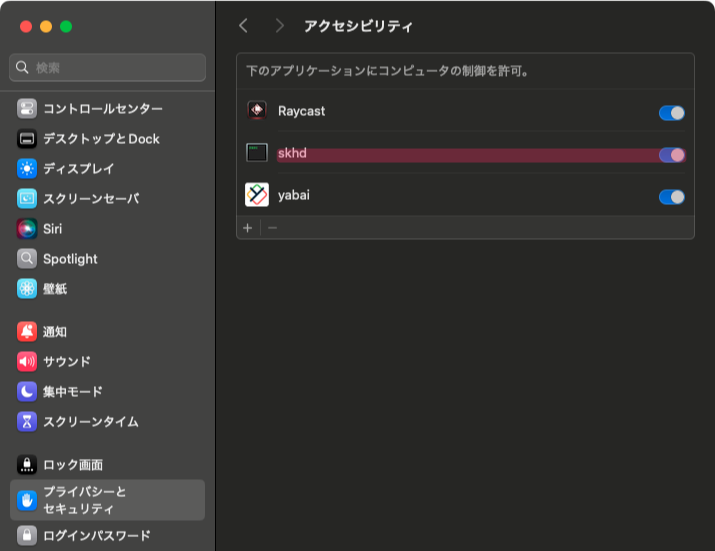The width and height of the screenshot is (715, 551).
Task: Click the ロック画面 sidebar label
Action: 73,465
